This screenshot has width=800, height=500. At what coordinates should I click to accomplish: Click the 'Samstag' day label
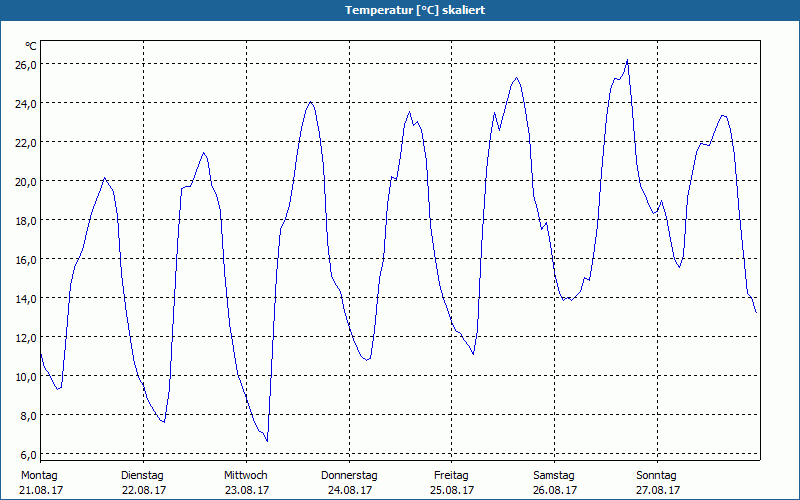[554, 476]
